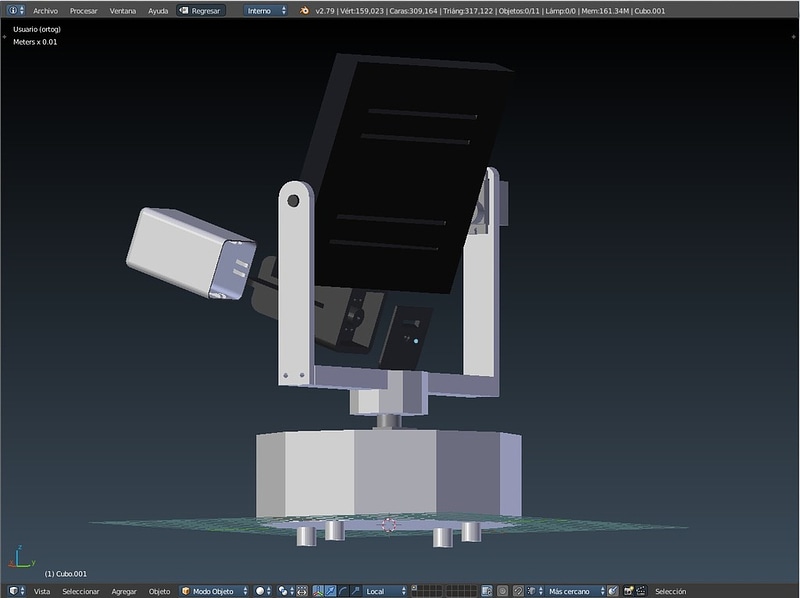The height and width of the screenshot is (598, 800).
Task: Click the Blender logo in info header
Action: pos(304,11)
